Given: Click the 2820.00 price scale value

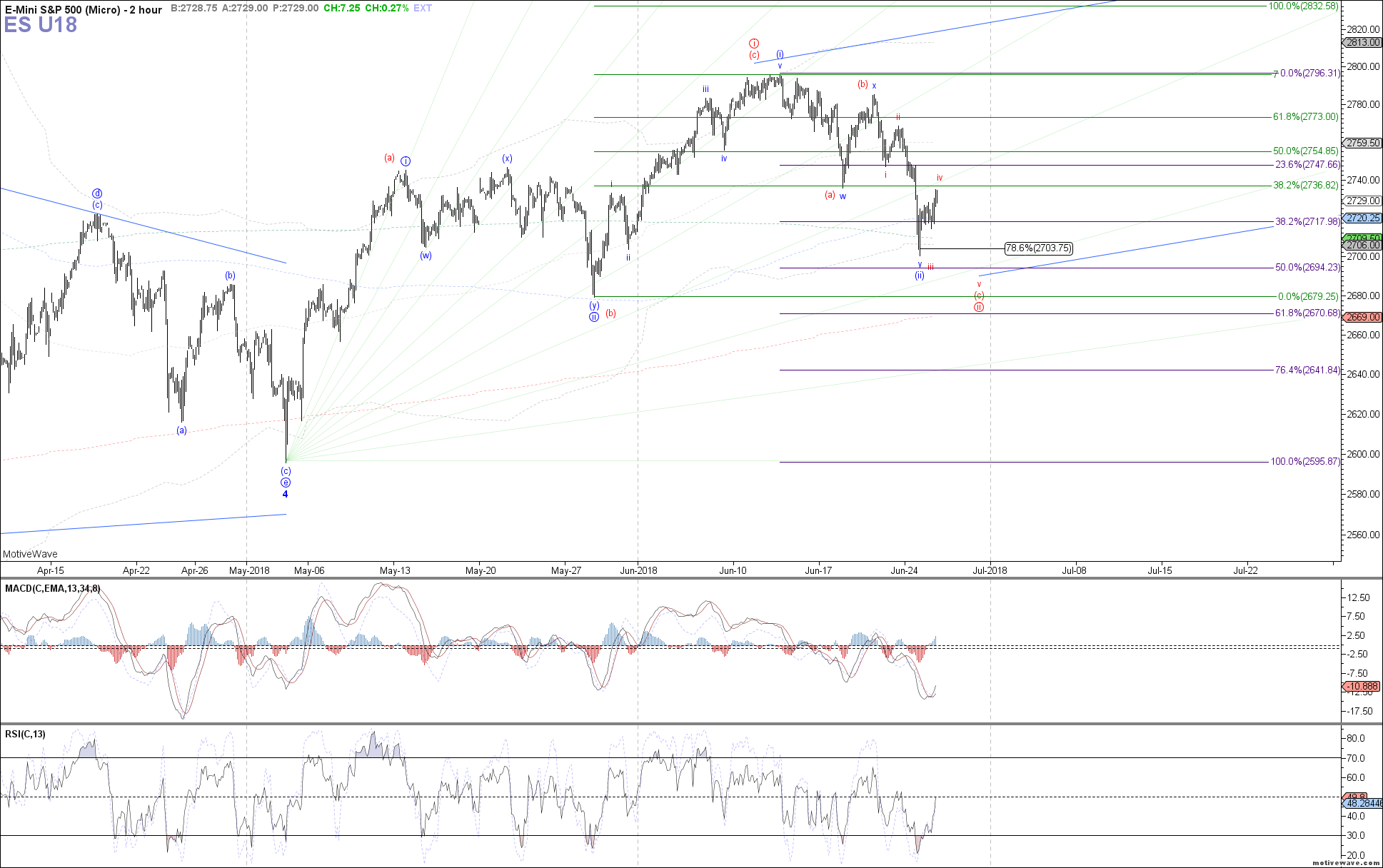Looking at the screenshot, I should pos(1363,29).
